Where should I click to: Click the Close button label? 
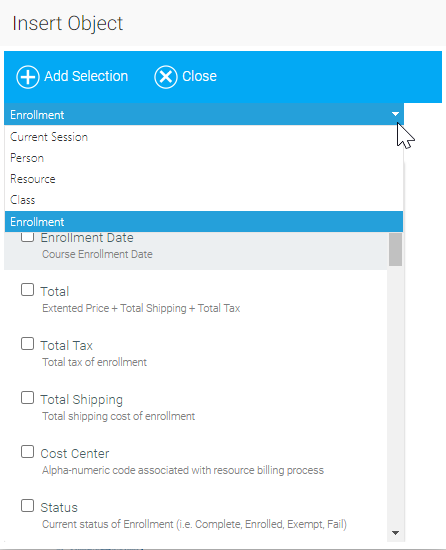pos(199,76)
